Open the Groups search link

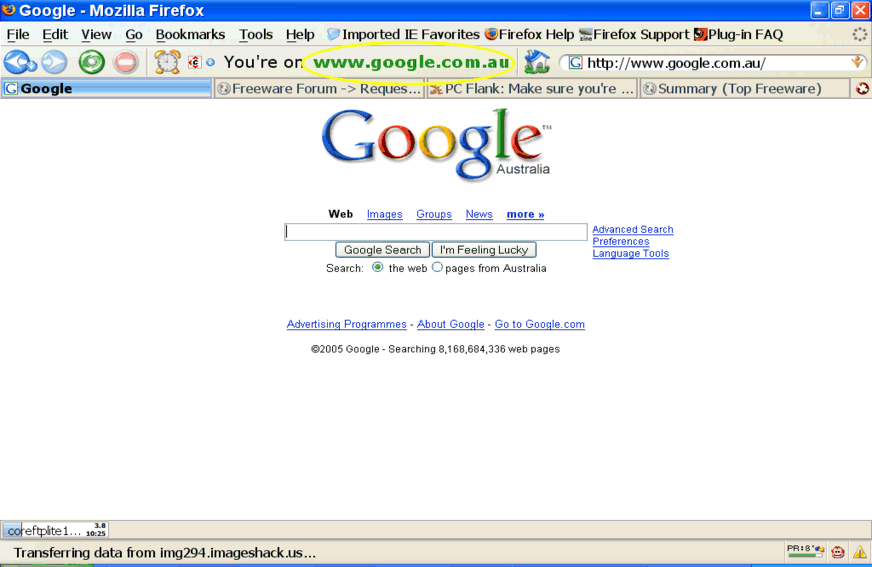434,214
